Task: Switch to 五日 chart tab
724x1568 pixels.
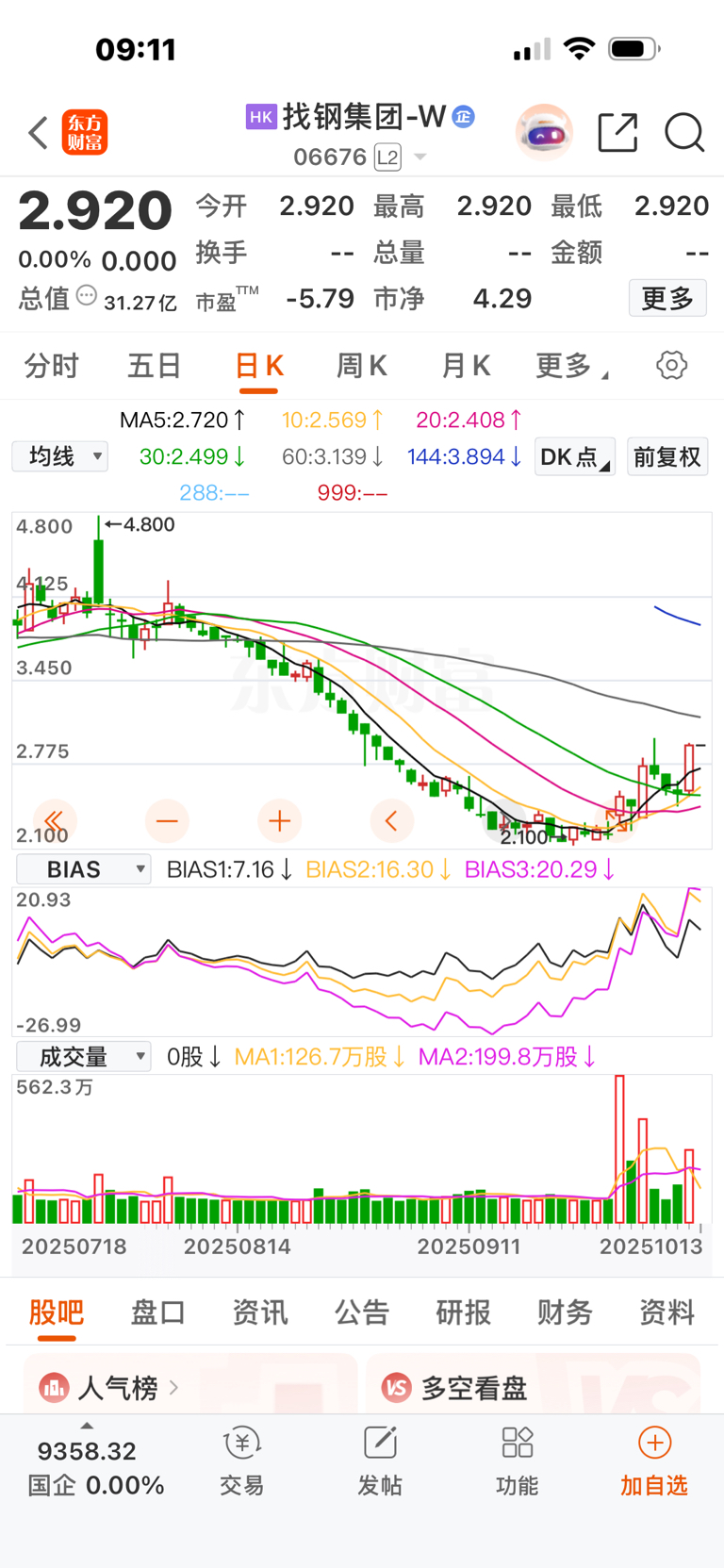Action: (x=154, y=366)
